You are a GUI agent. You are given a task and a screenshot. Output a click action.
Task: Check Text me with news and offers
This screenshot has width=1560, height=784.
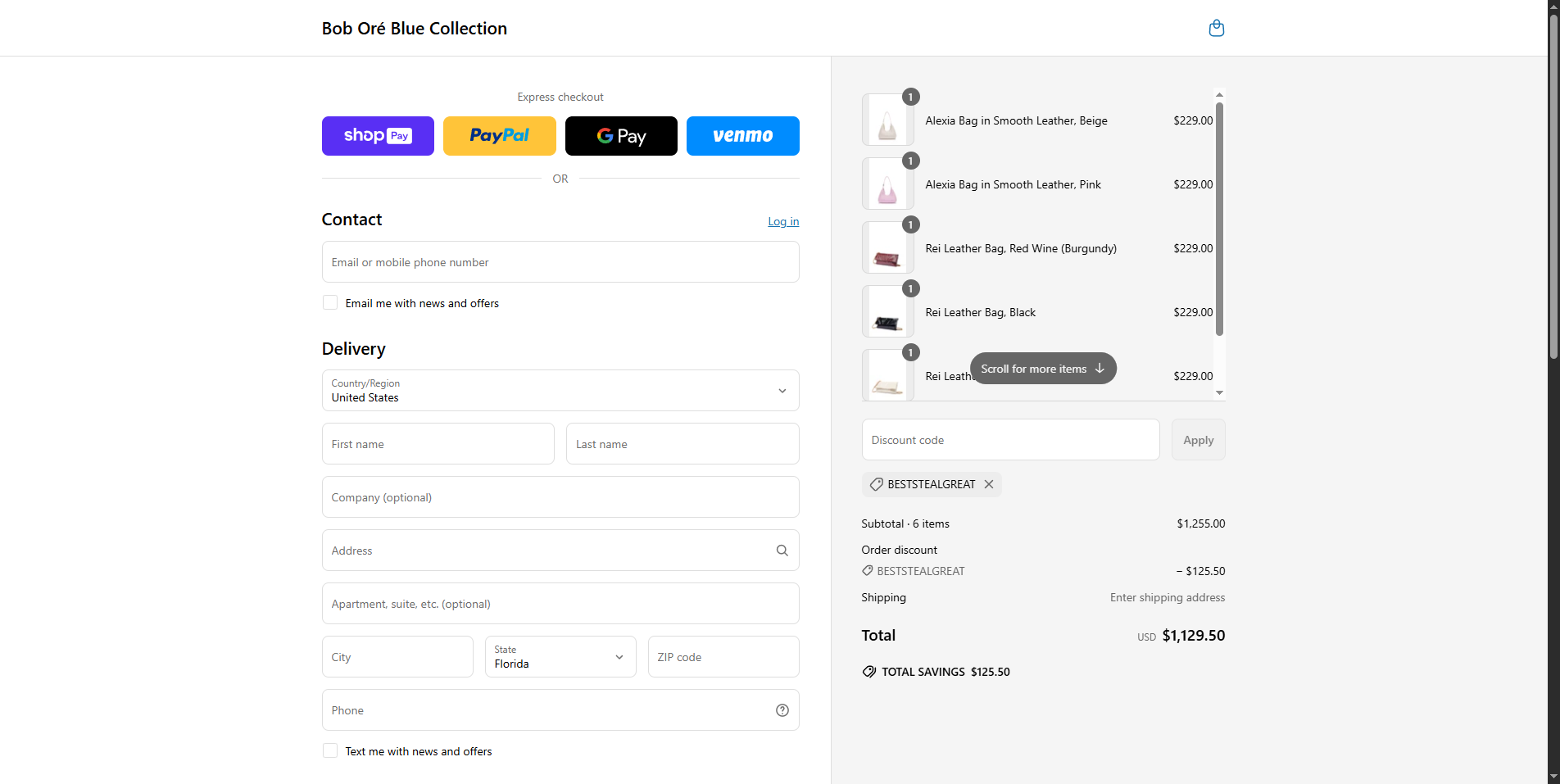click(330, 750)
